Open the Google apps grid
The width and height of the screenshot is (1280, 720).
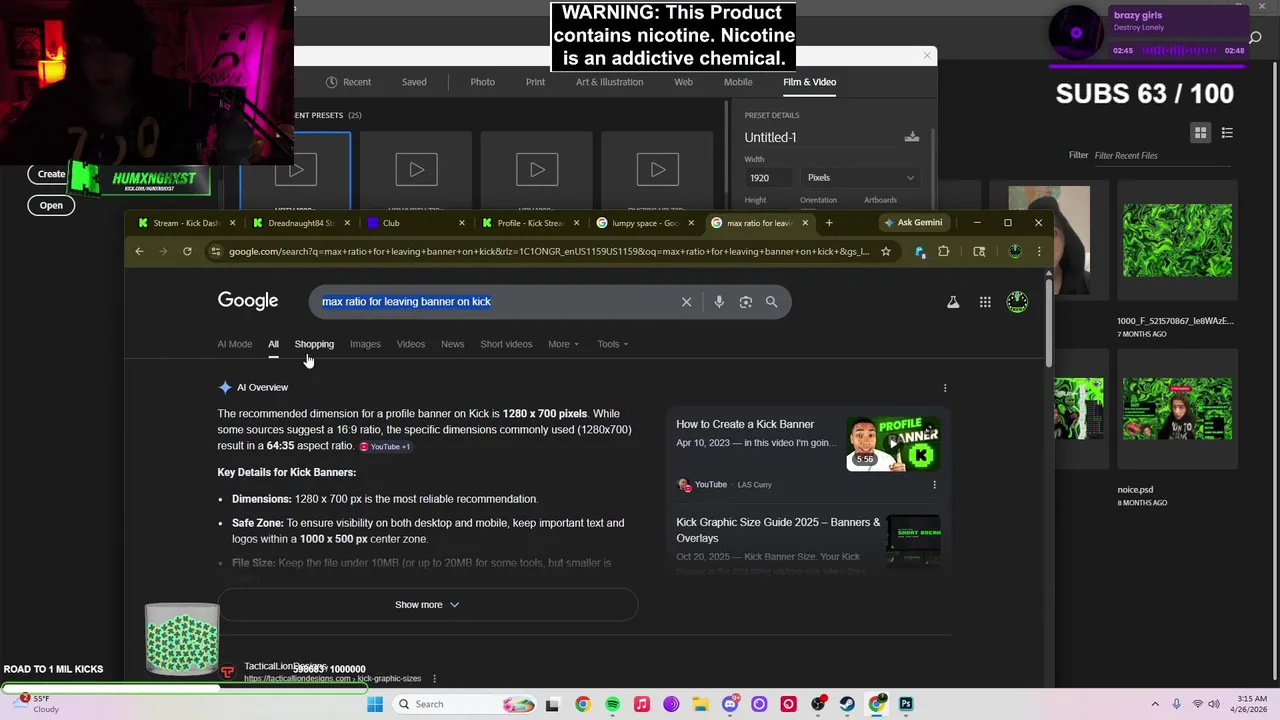coord(985,302)
